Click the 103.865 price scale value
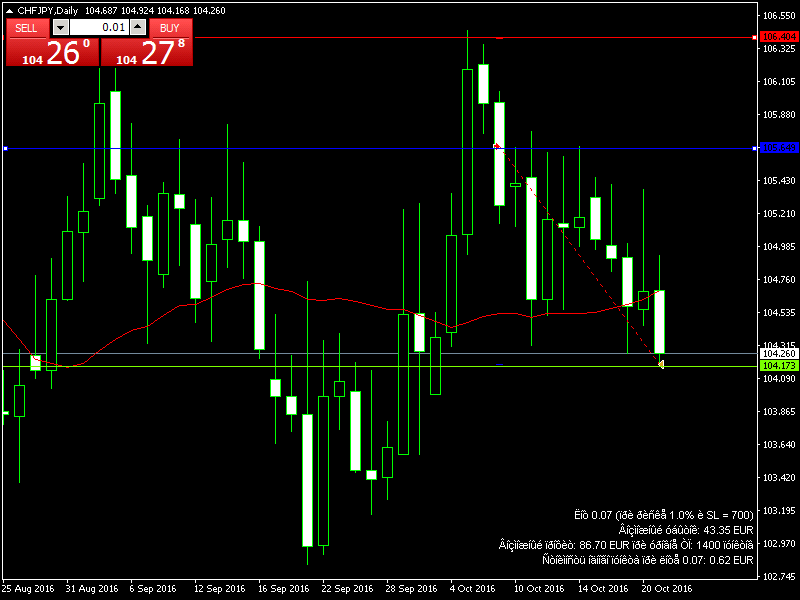Image resolution: width=800 pixels, height=600 pixels. 779,412
